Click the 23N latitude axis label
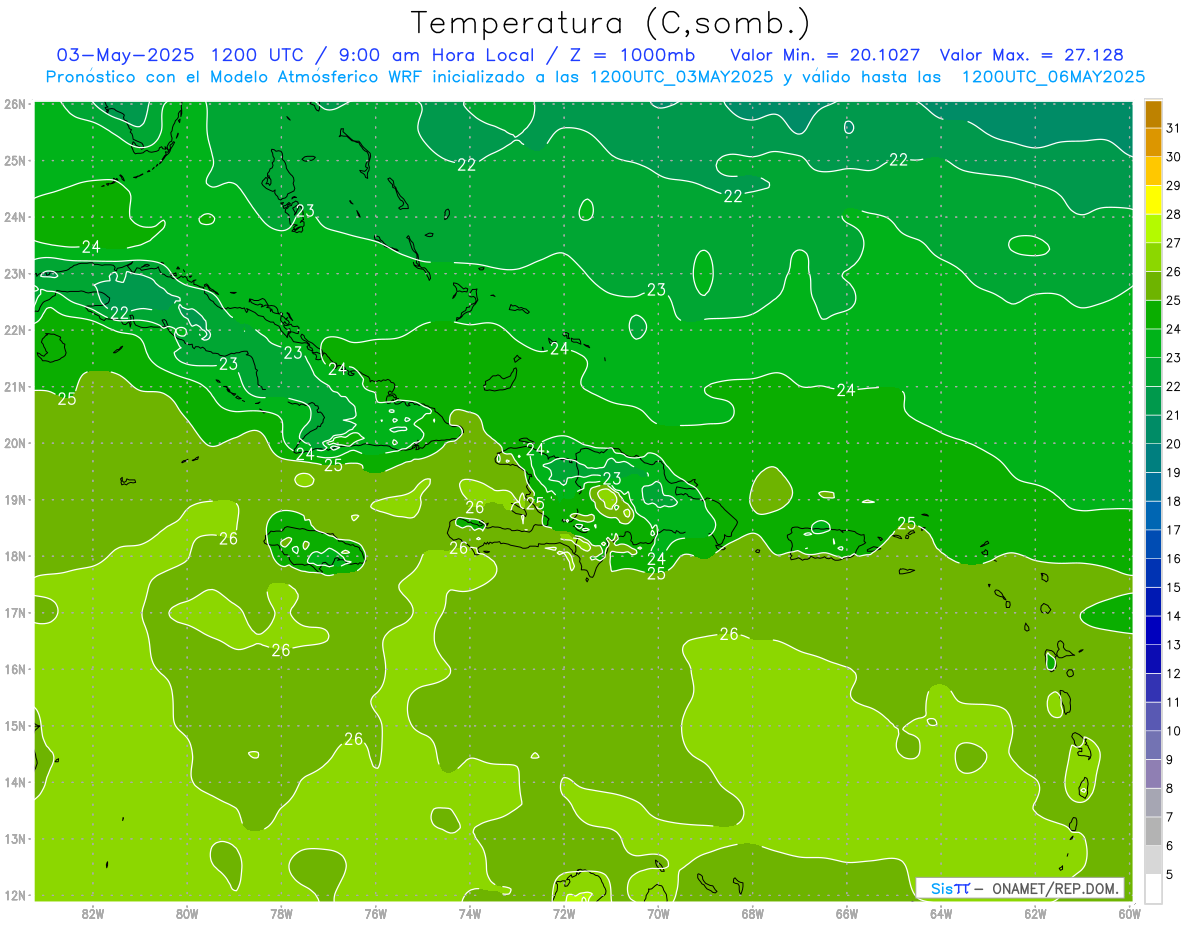 [15, 274]
